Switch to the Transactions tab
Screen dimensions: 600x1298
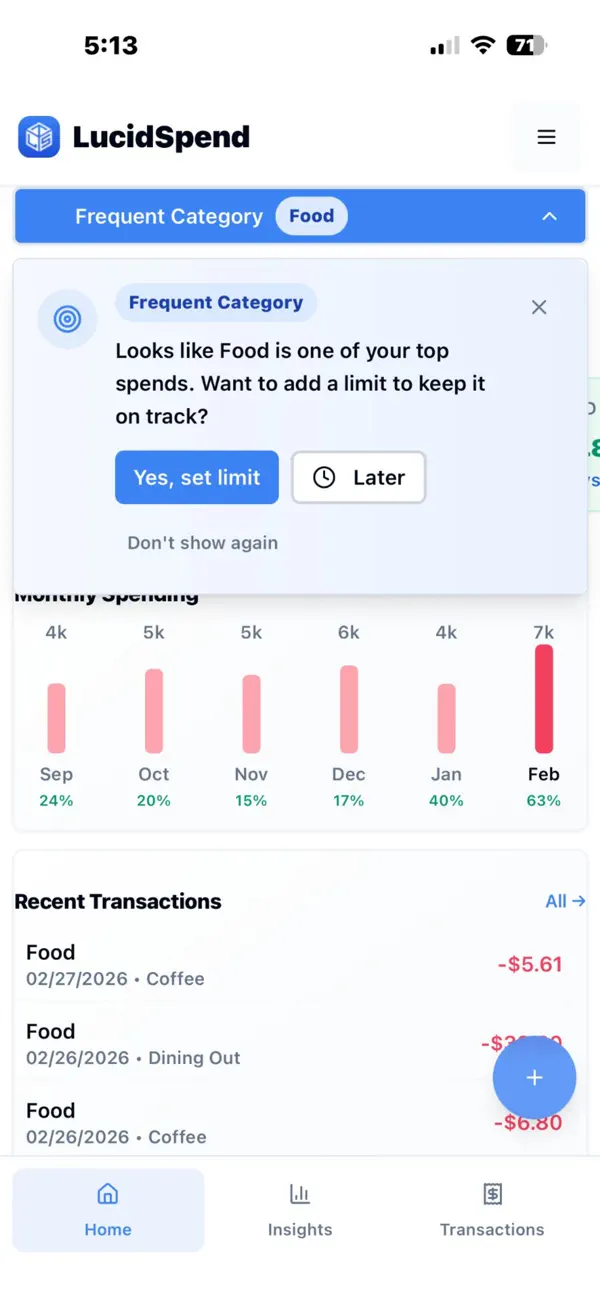(x=492, y=1210)
